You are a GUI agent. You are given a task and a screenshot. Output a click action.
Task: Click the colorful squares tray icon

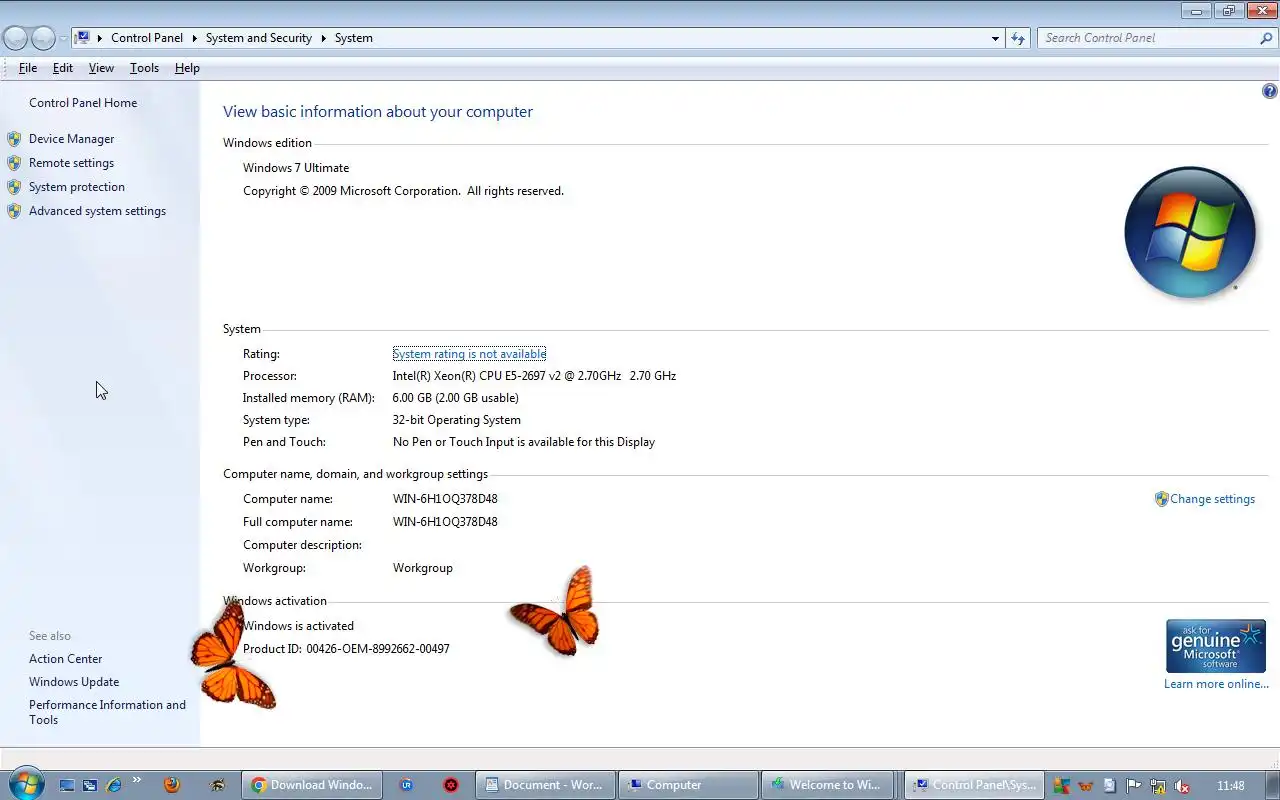click(1061, 786)
